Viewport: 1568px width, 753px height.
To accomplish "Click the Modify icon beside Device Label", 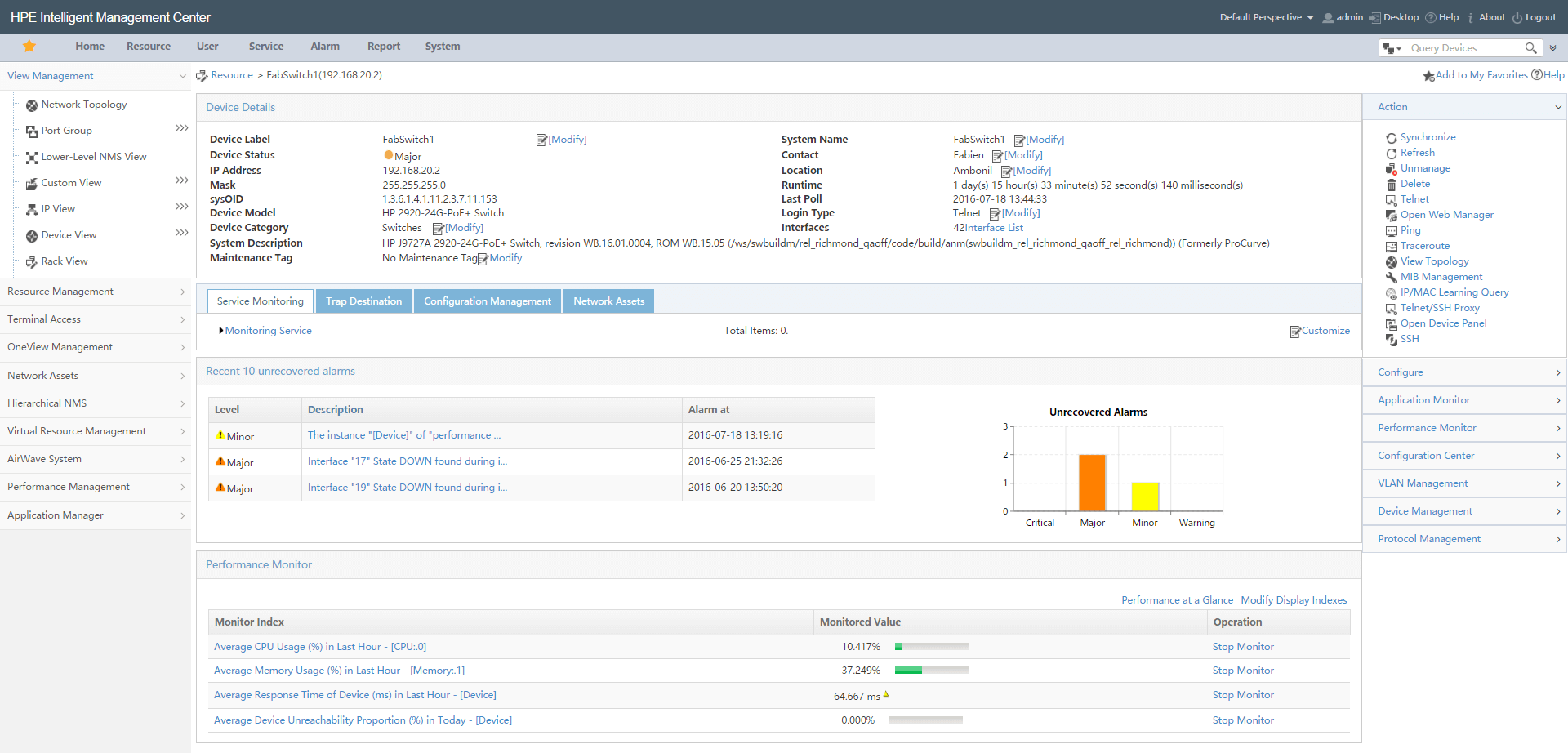I will tap(541, 140).
